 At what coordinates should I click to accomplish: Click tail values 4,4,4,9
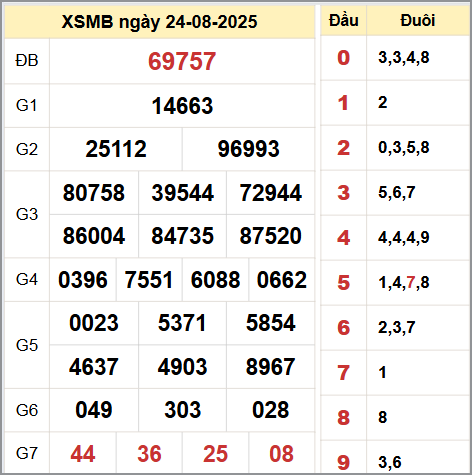404,238
